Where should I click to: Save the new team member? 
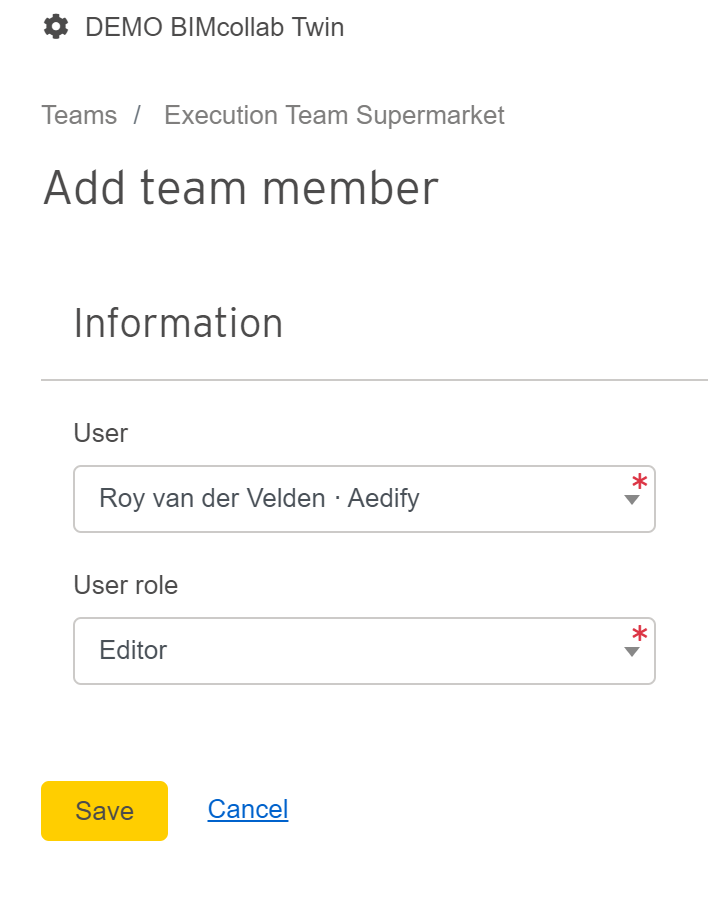coord(105,811)
